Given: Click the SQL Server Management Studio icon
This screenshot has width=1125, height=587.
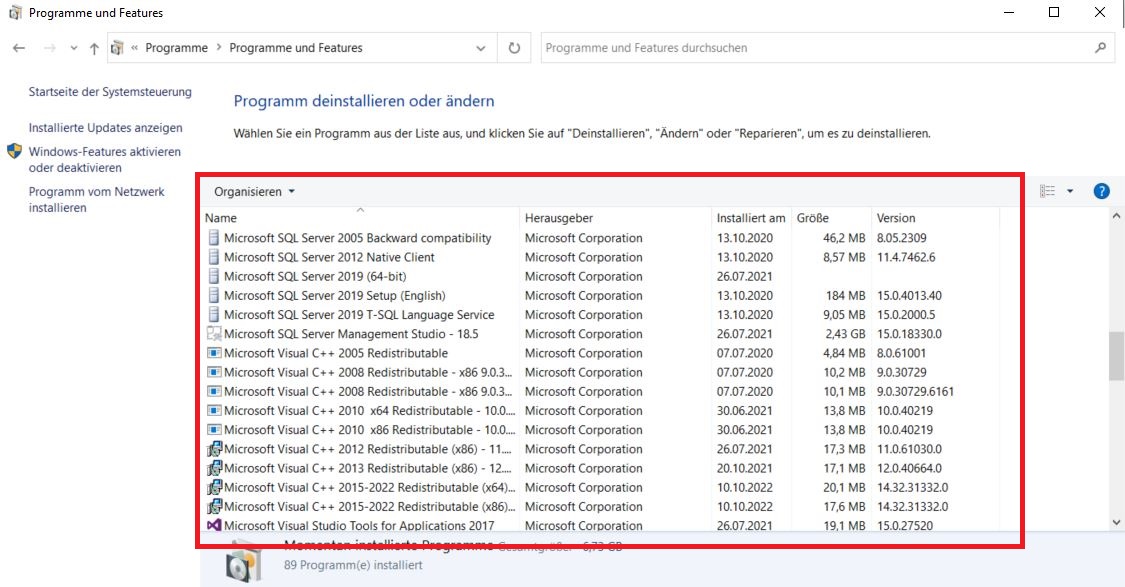Looking at the screenshot, I should (213, 334).
